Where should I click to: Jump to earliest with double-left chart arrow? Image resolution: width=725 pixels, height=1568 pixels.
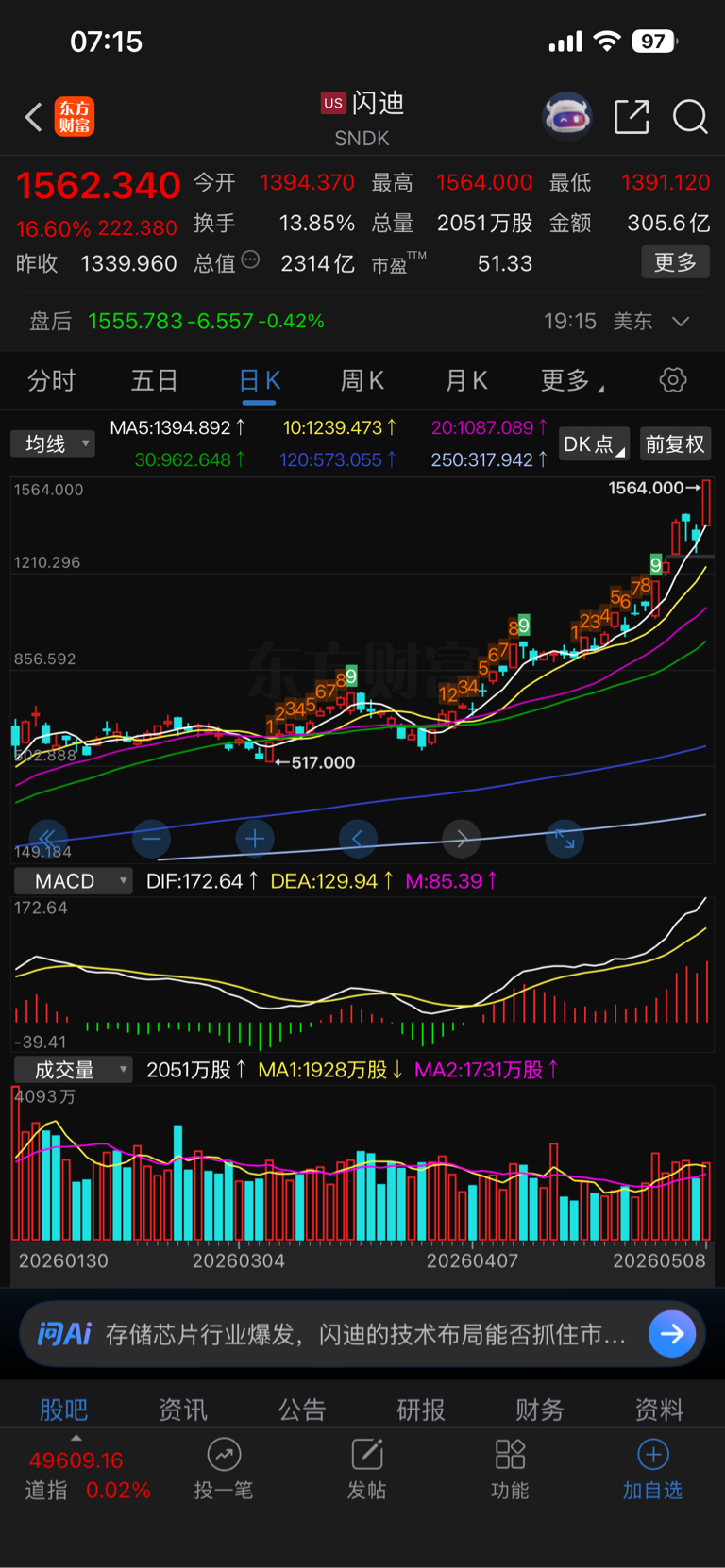[48, 837]
